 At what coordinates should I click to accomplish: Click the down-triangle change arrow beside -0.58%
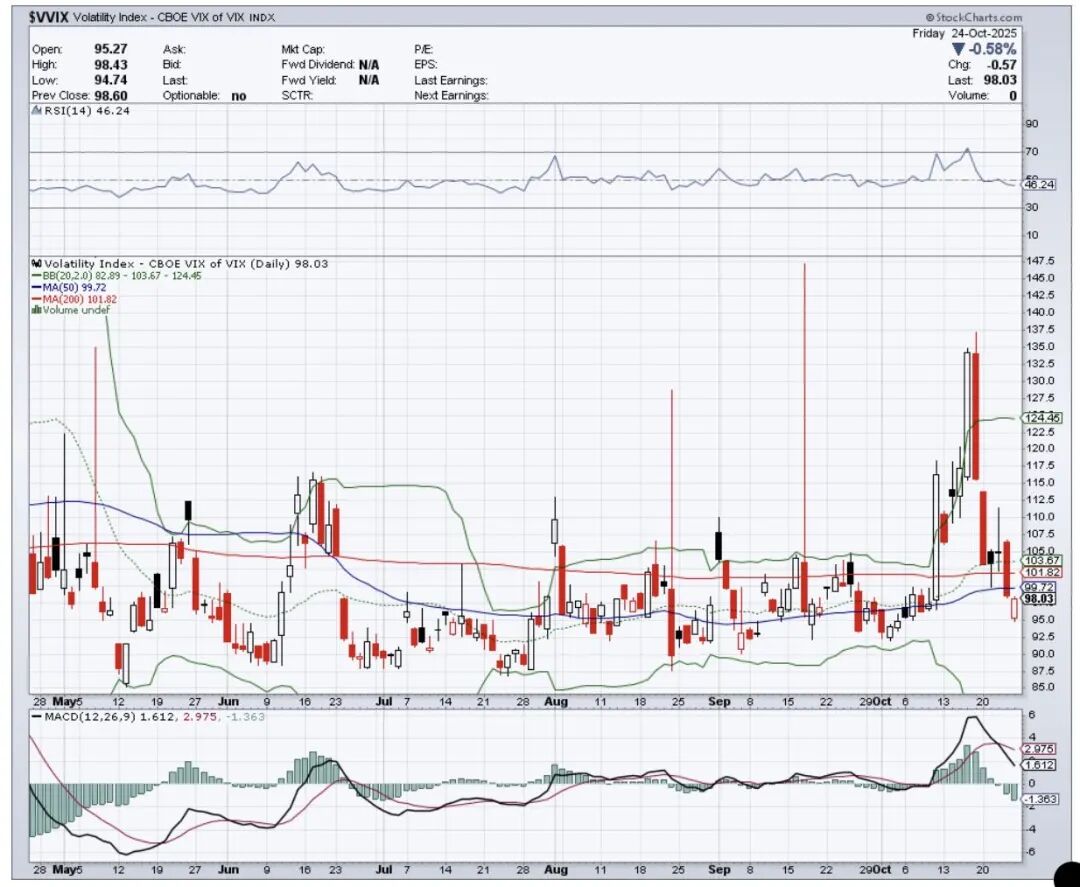click(x=958, y=49)
